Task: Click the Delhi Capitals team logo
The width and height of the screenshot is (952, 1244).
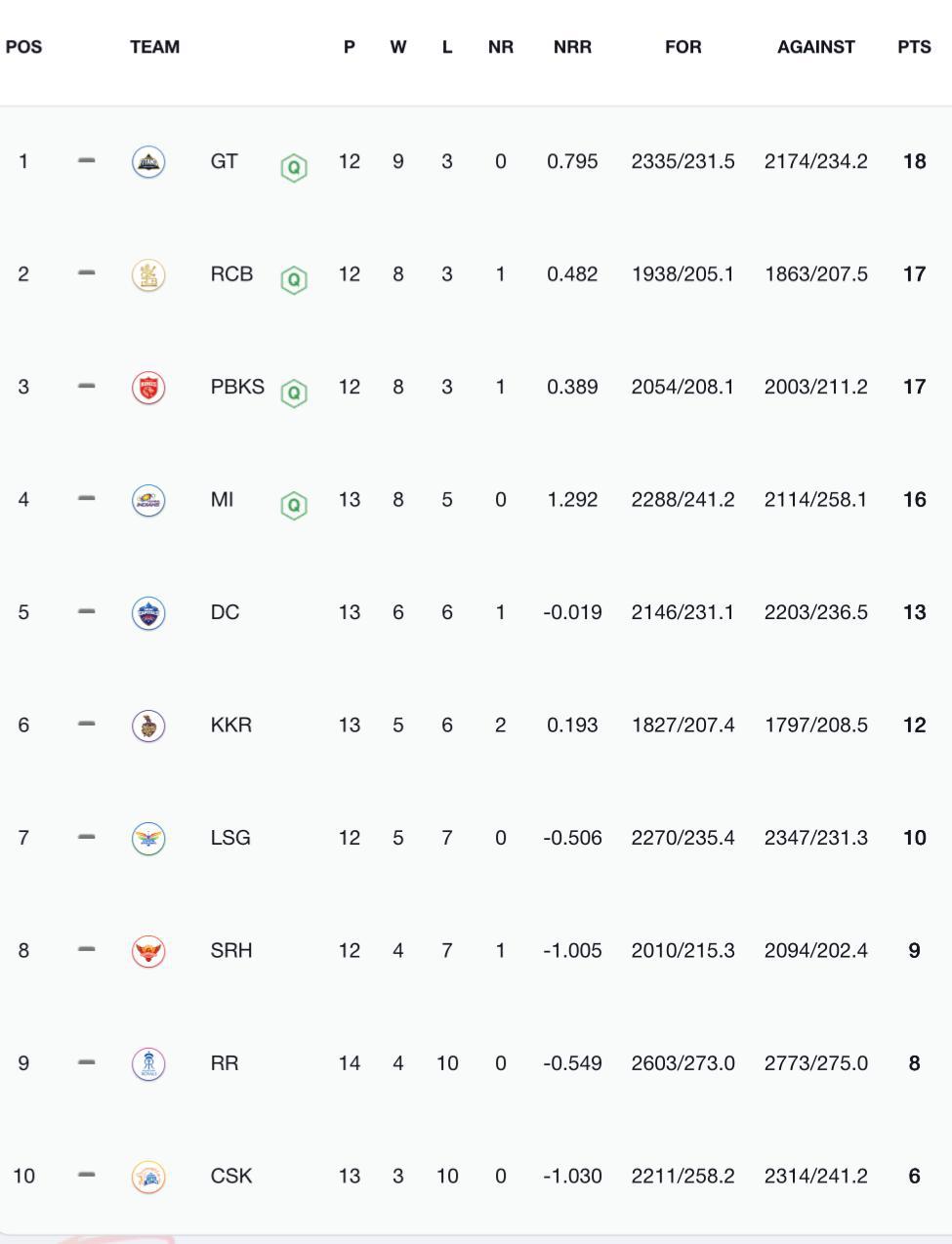Action: pos(148,613)
